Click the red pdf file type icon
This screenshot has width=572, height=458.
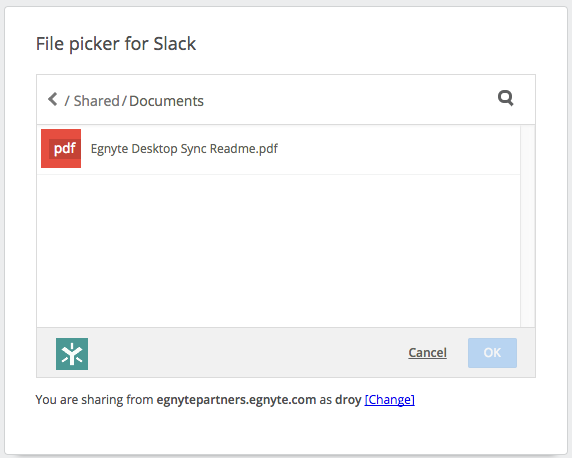coord(61,149)
